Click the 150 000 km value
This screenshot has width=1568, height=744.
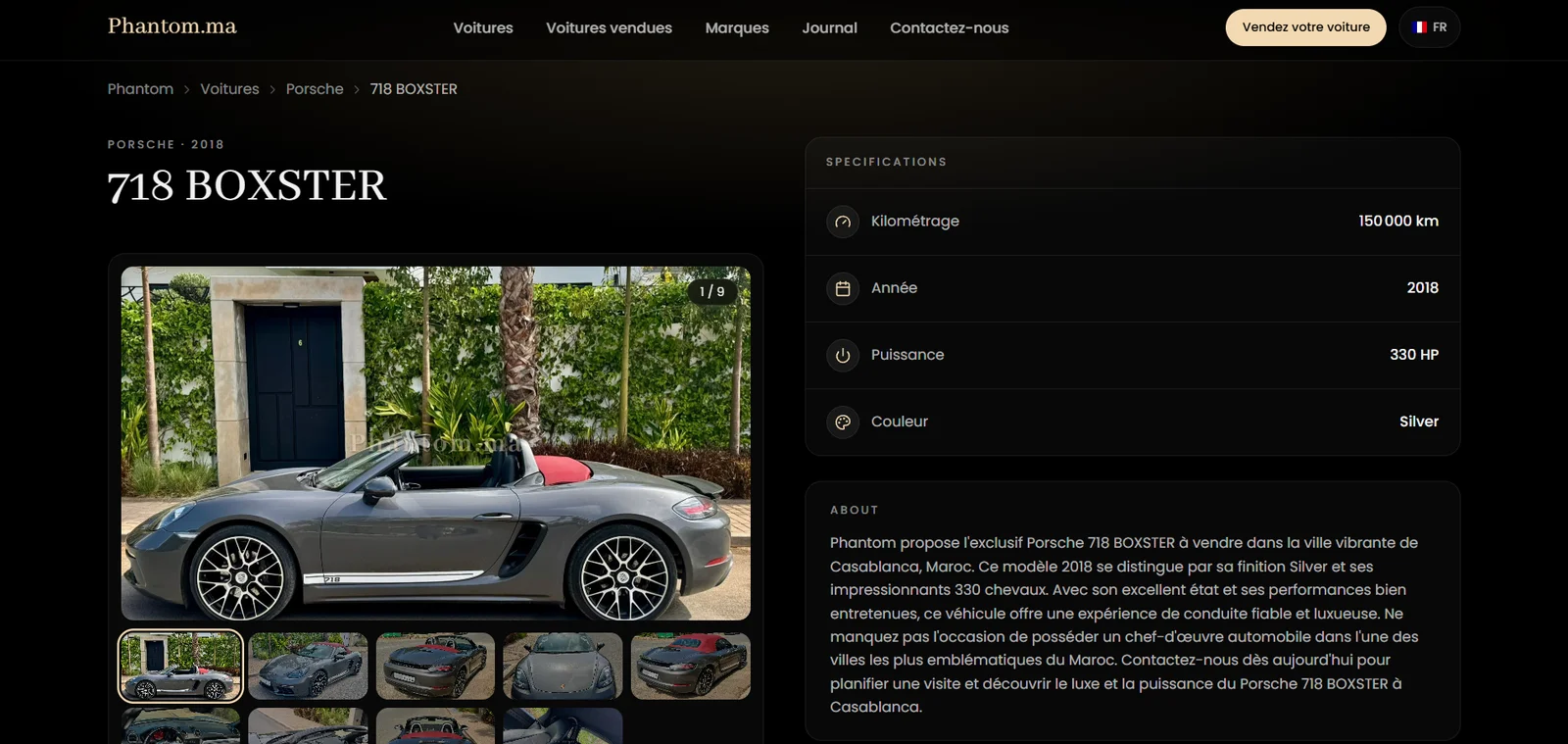coord(1398,222)
